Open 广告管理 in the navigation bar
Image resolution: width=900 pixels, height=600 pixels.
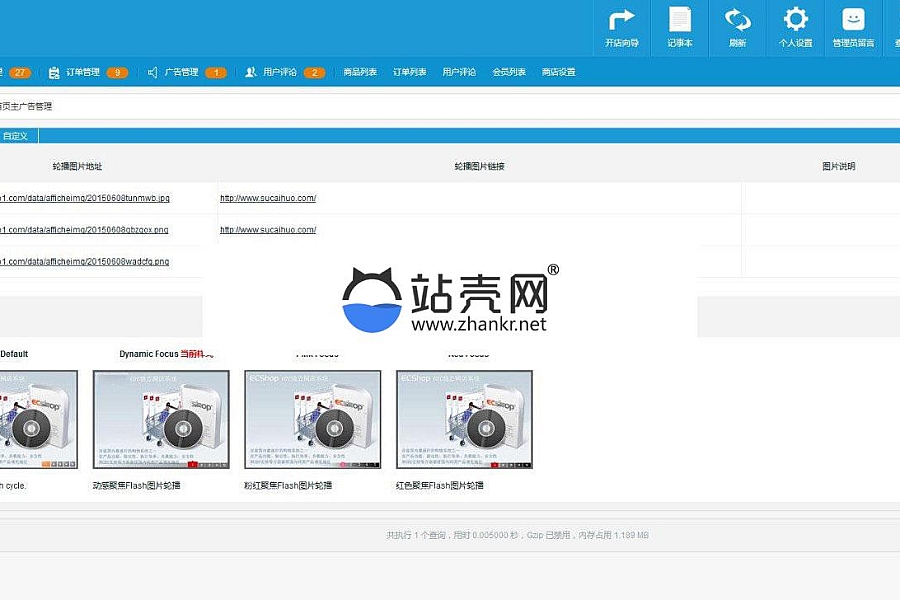click(181, 72)
